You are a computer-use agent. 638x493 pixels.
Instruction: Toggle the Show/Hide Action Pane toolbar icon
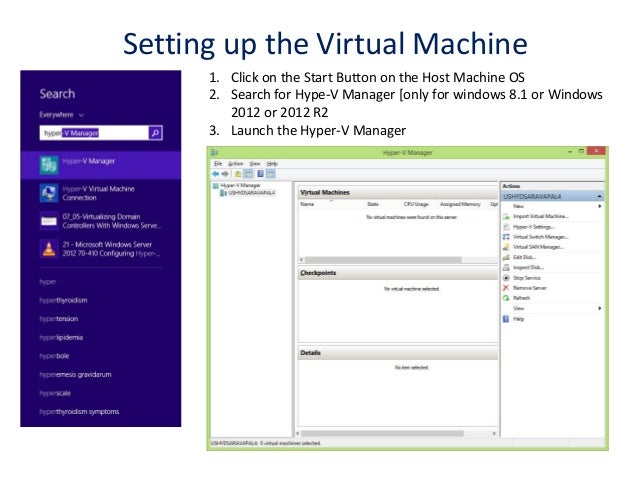(271, 174)
